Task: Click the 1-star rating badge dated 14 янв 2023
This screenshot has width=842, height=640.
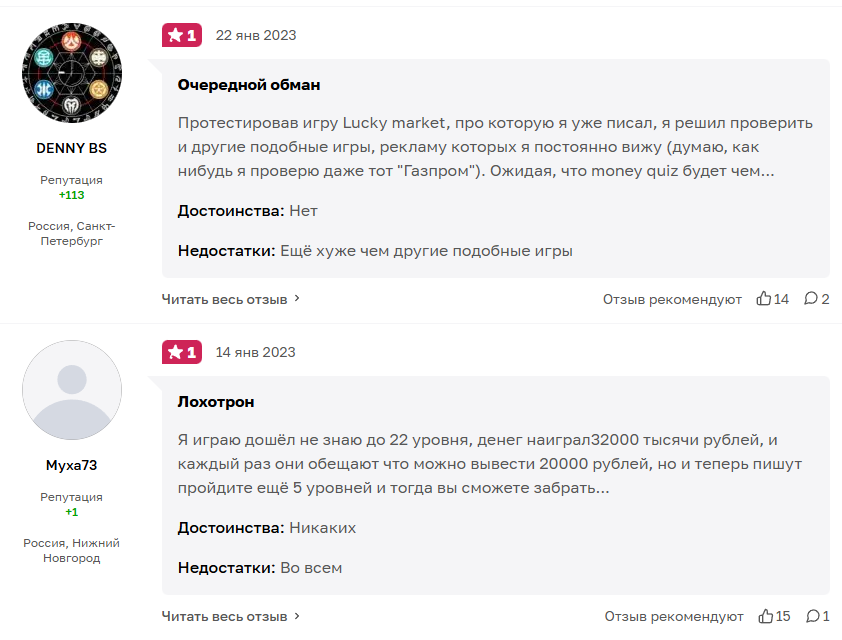Action: (182, 352)
